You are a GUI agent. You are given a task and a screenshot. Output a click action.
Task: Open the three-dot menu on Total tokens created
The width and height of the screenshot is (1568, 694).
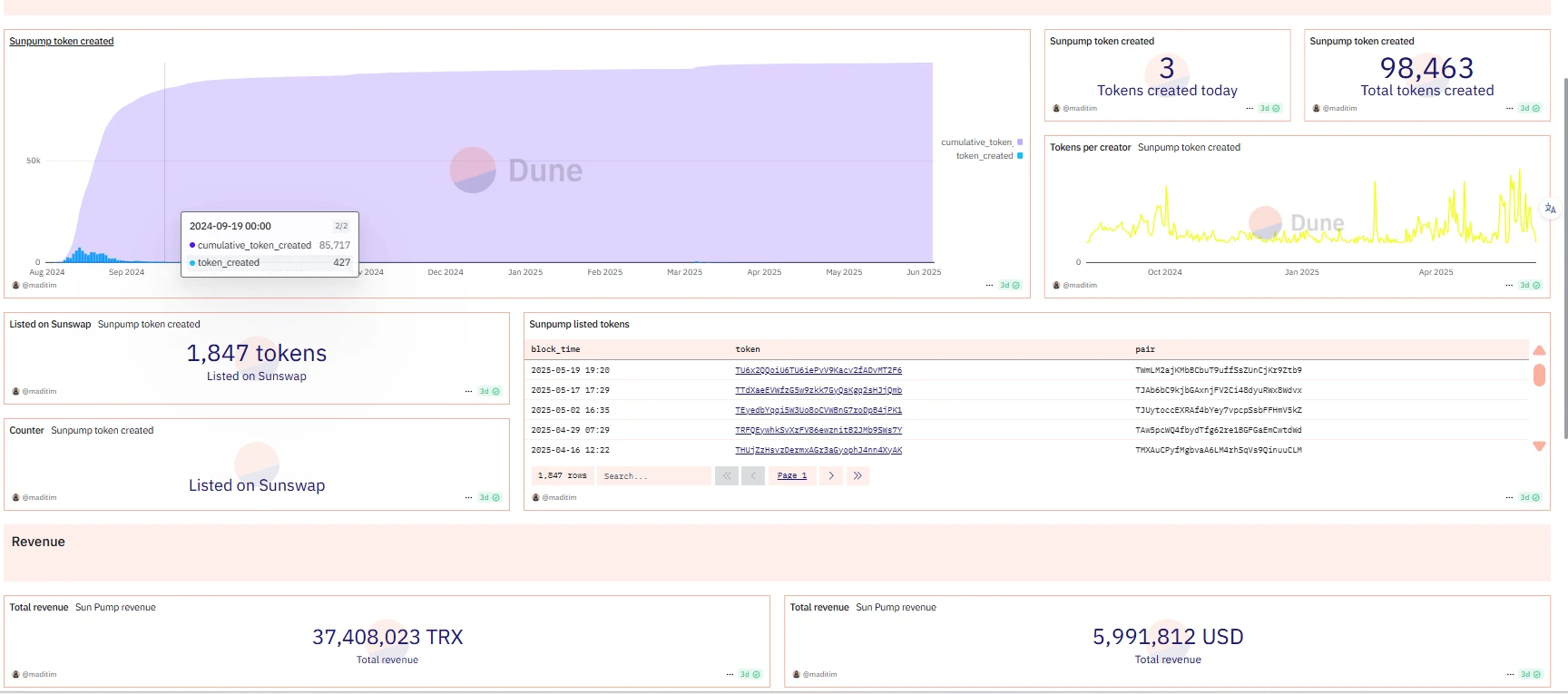pos(1510,108)
